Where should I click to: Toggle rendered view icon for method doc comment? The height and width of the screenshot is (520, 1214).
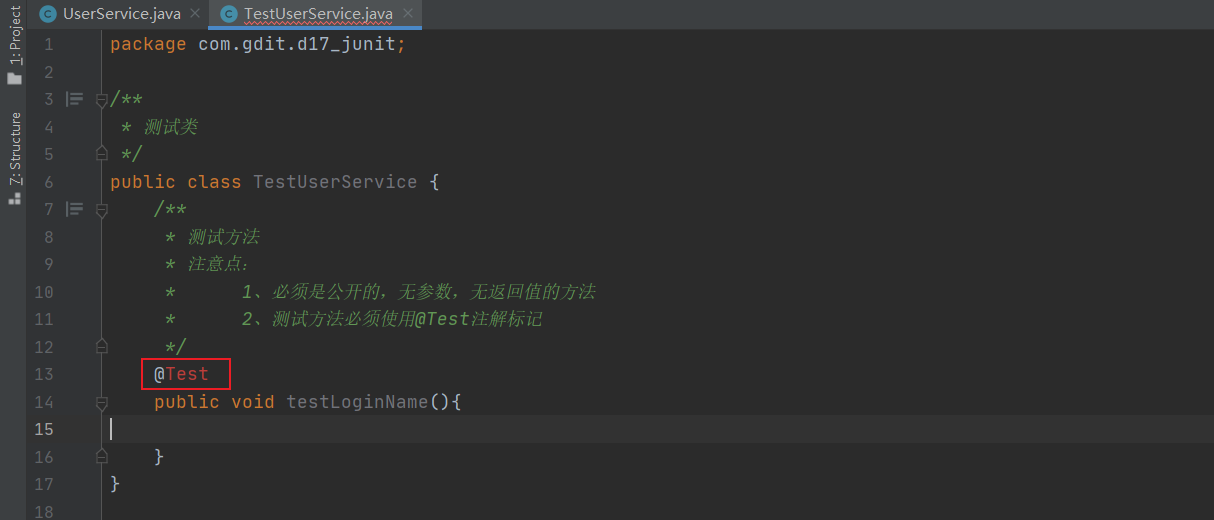[x=75, y=209]
